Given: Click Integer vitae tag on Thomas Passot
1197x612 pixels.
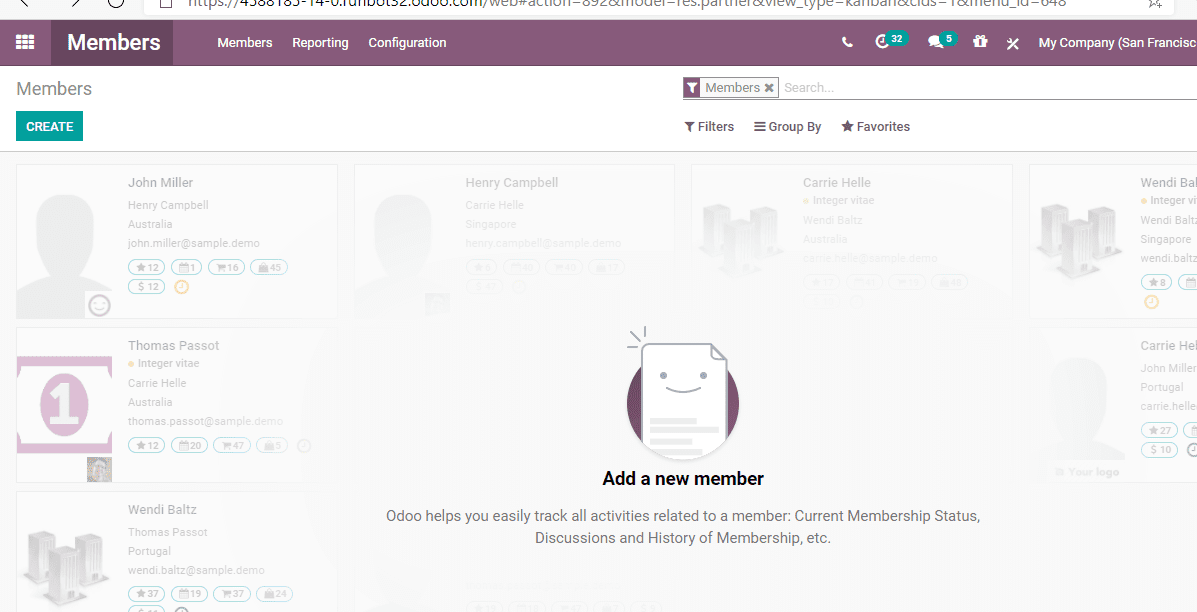Looking at the screenshot, I should pos(168,363).
